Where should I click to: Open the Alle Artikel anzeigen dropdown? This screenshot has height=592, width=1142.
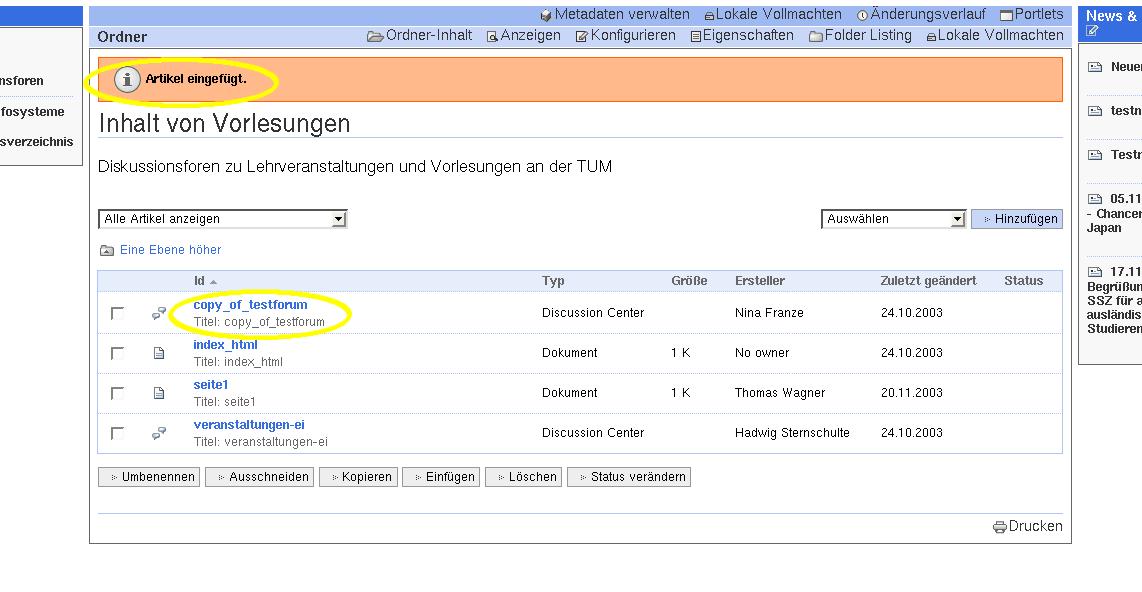pos(223,219)
